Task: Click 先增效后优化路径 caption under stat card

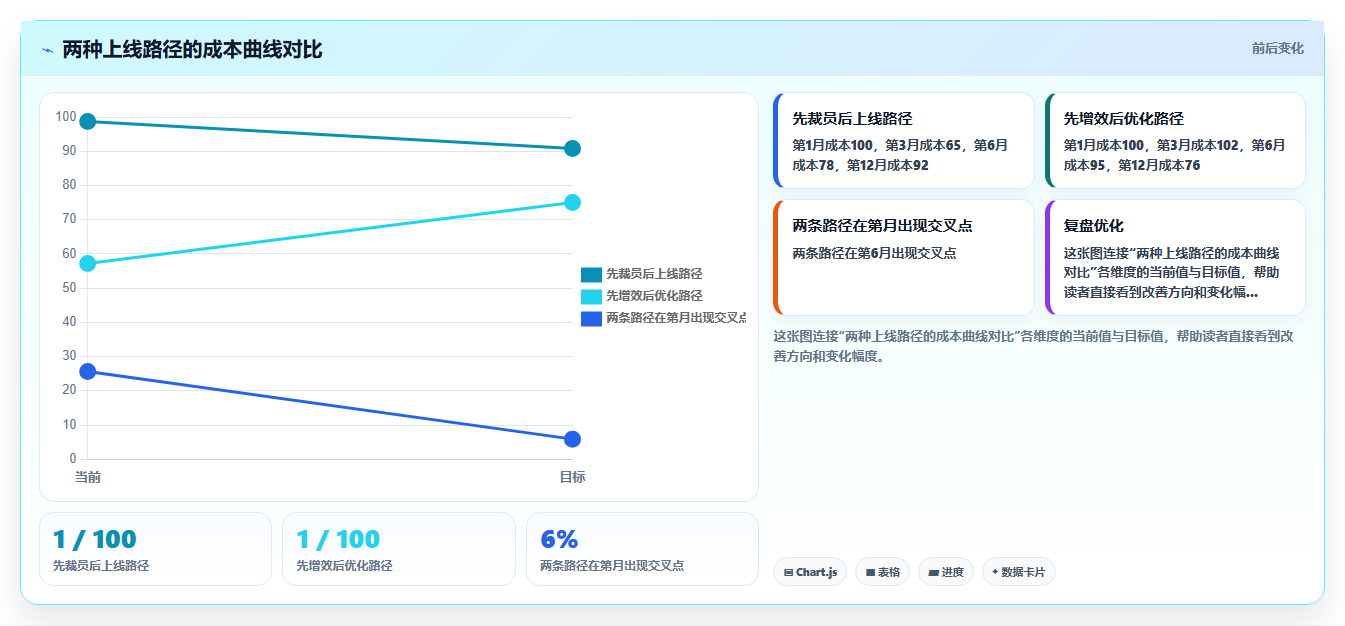Action: (344, 566)
